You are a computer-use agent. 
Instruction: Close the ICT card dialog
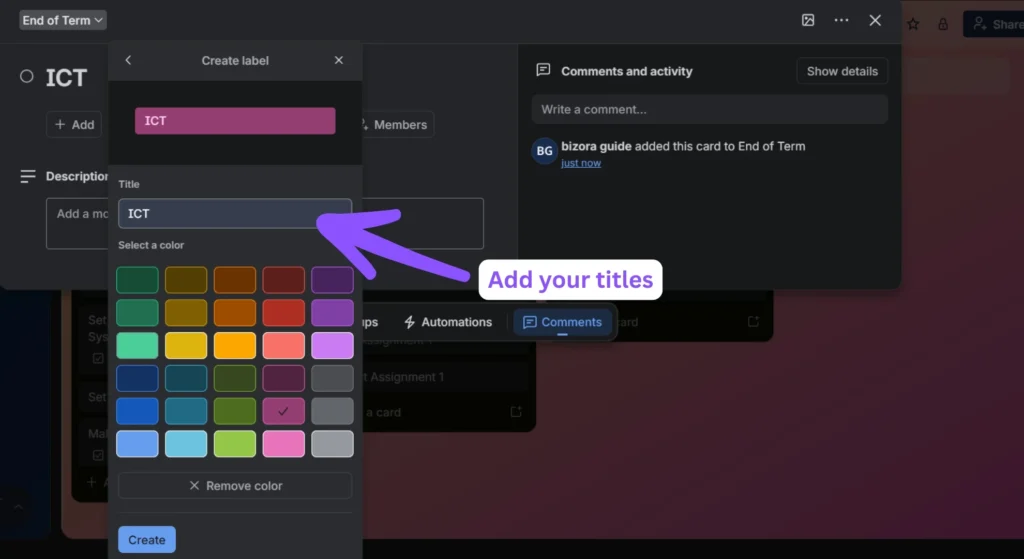pyautogui.click(x=875, y=20)
